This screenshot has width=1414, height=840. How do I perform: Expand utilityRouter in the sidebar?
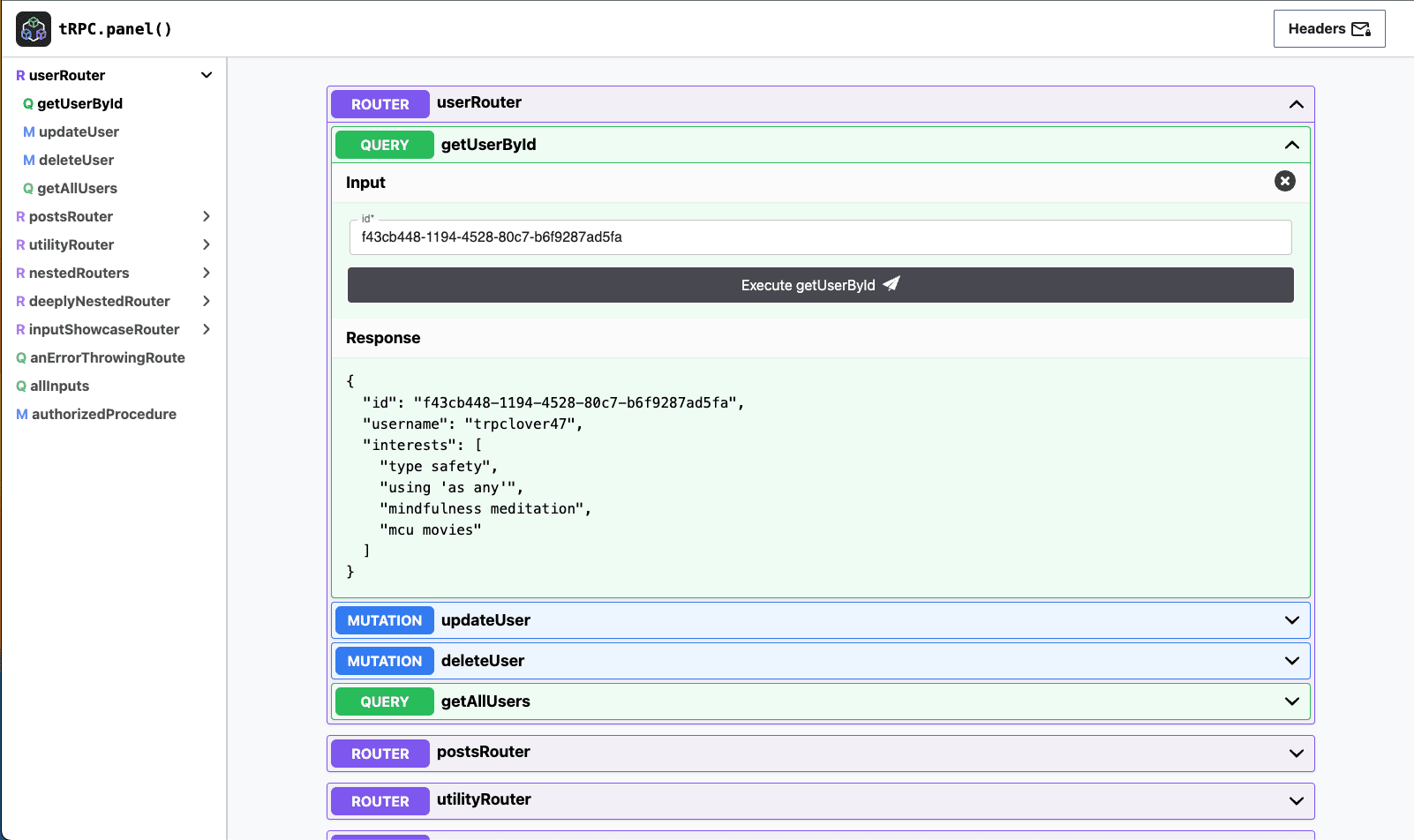[207, 244]
